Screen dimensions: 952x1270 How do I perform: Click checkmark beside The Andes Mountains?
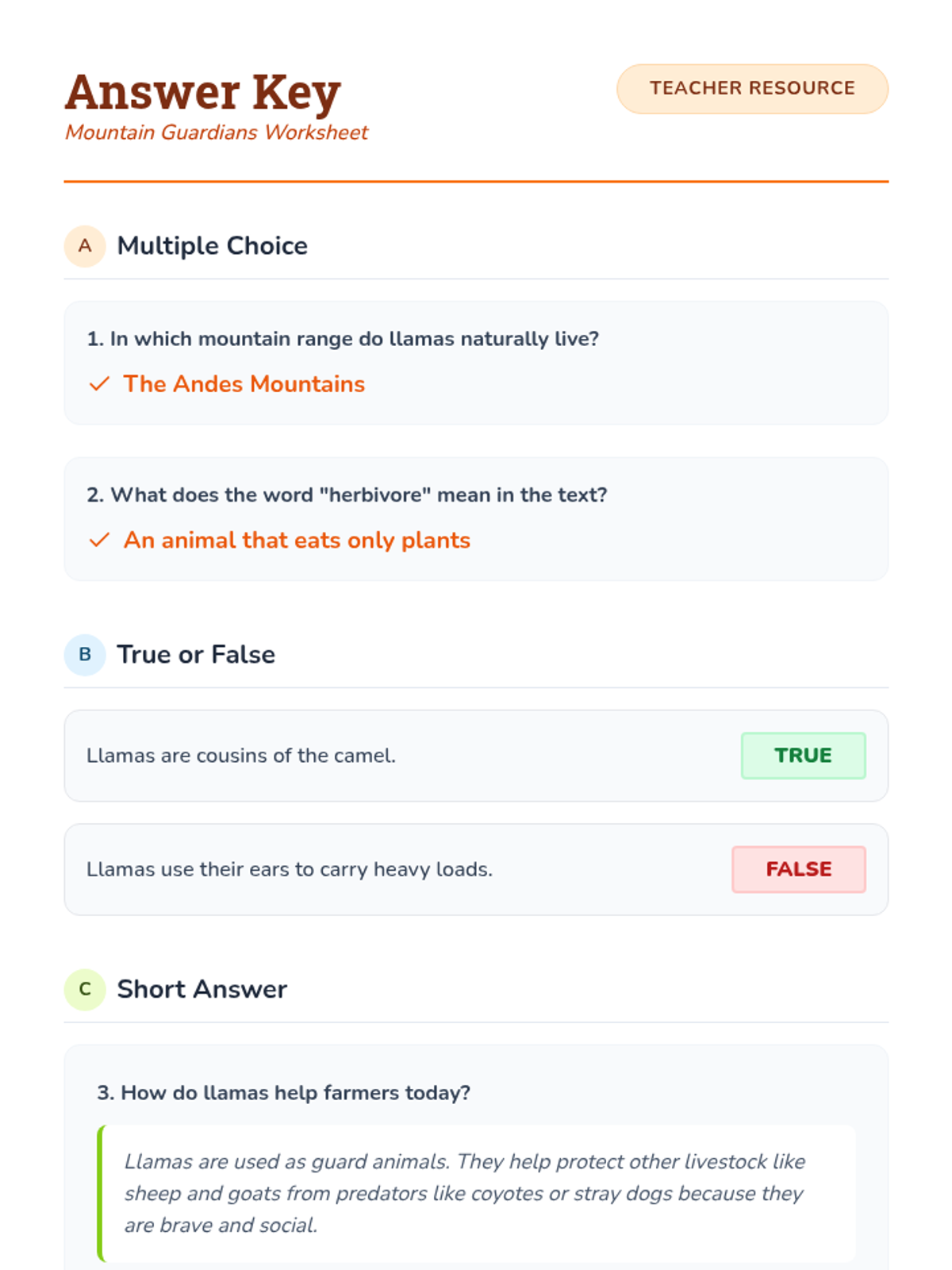click(x=99, y=384)
